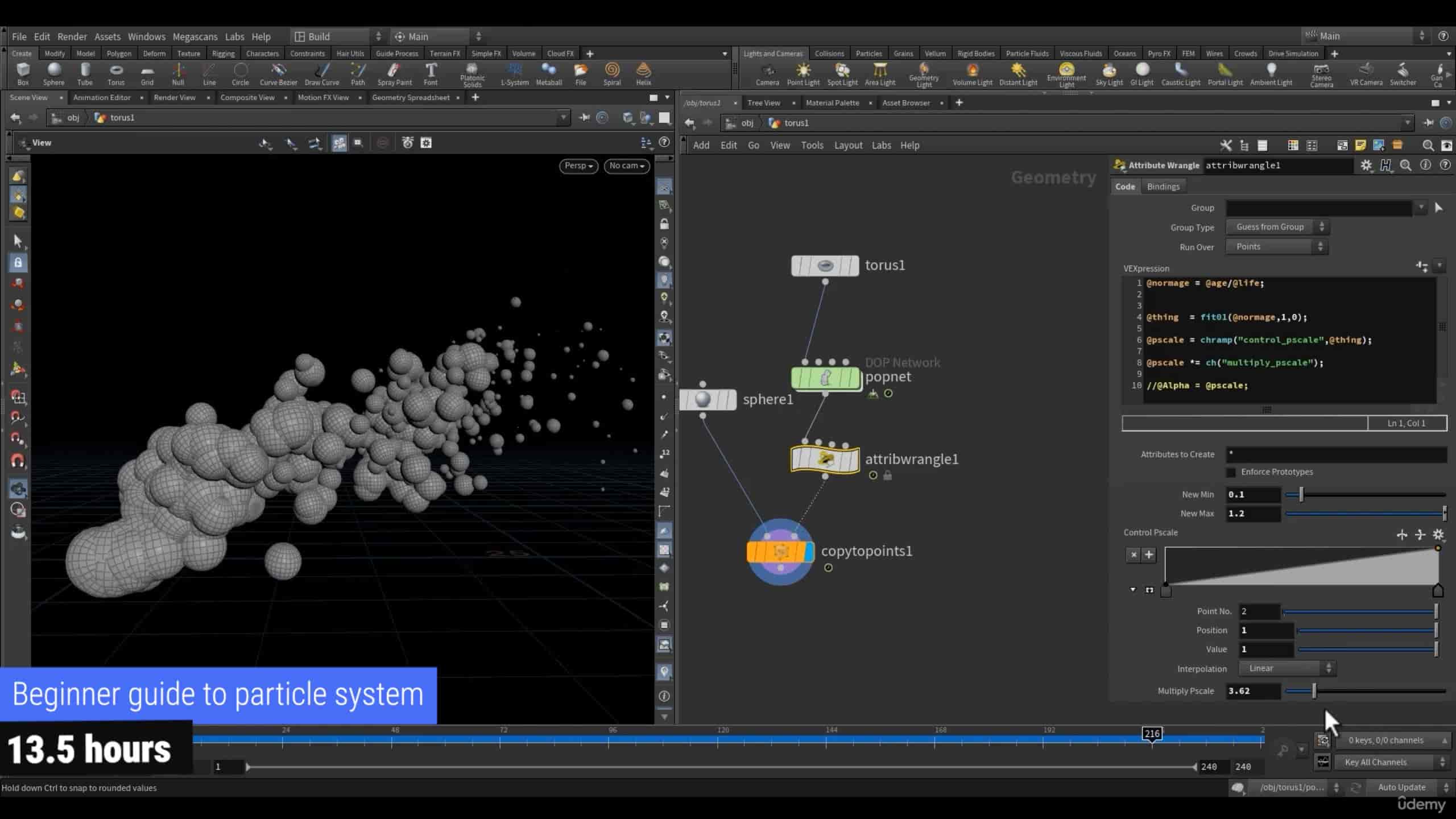Select the Sphere shelf tool
Screen dimensions: 1456x819
coord(53,75)
